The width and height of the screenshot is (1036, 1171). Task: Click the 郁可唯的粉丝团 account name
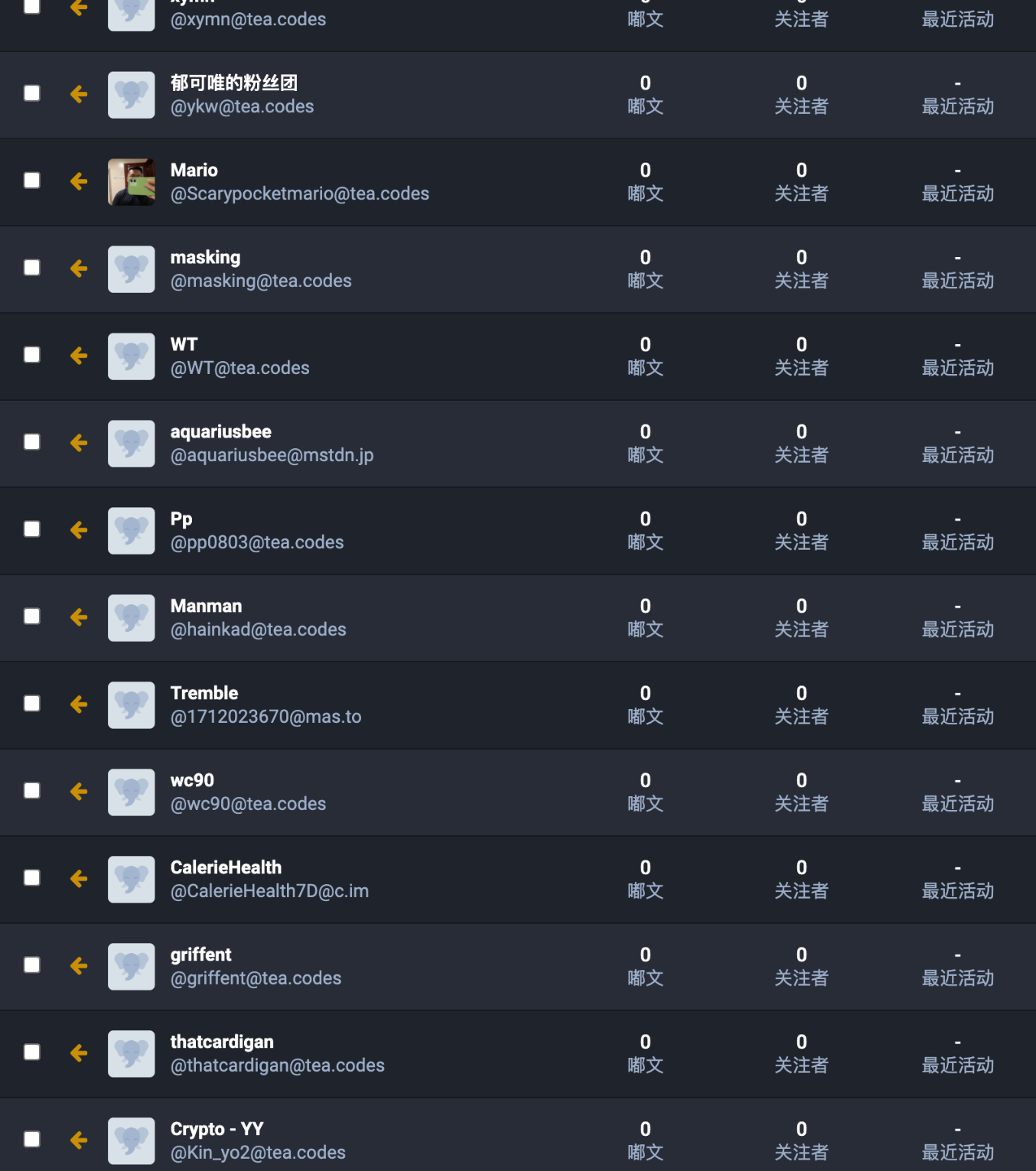coord(233,83)
